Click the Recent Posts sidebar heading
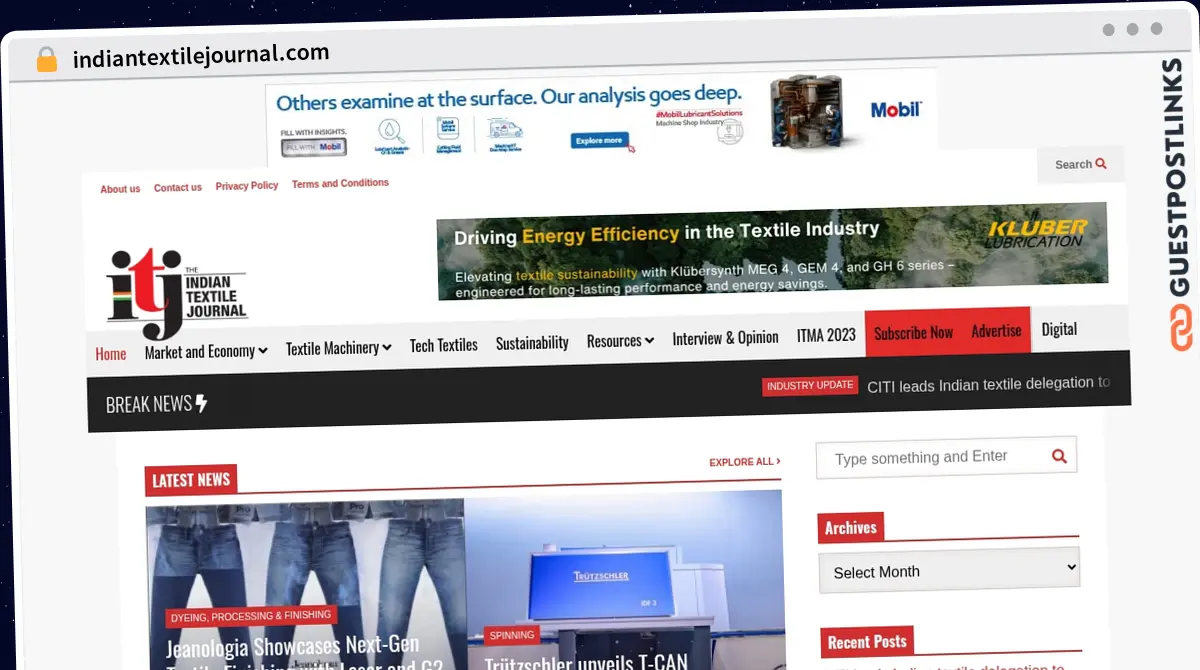1200x670 pixels. coord(867,642)
